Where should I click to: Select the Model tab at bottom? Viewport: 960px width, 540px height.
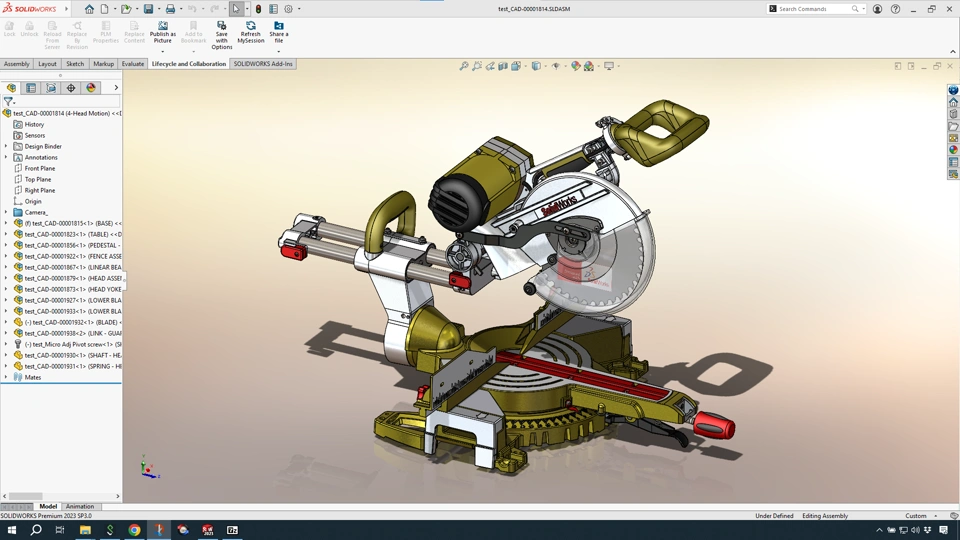[48, 506]
